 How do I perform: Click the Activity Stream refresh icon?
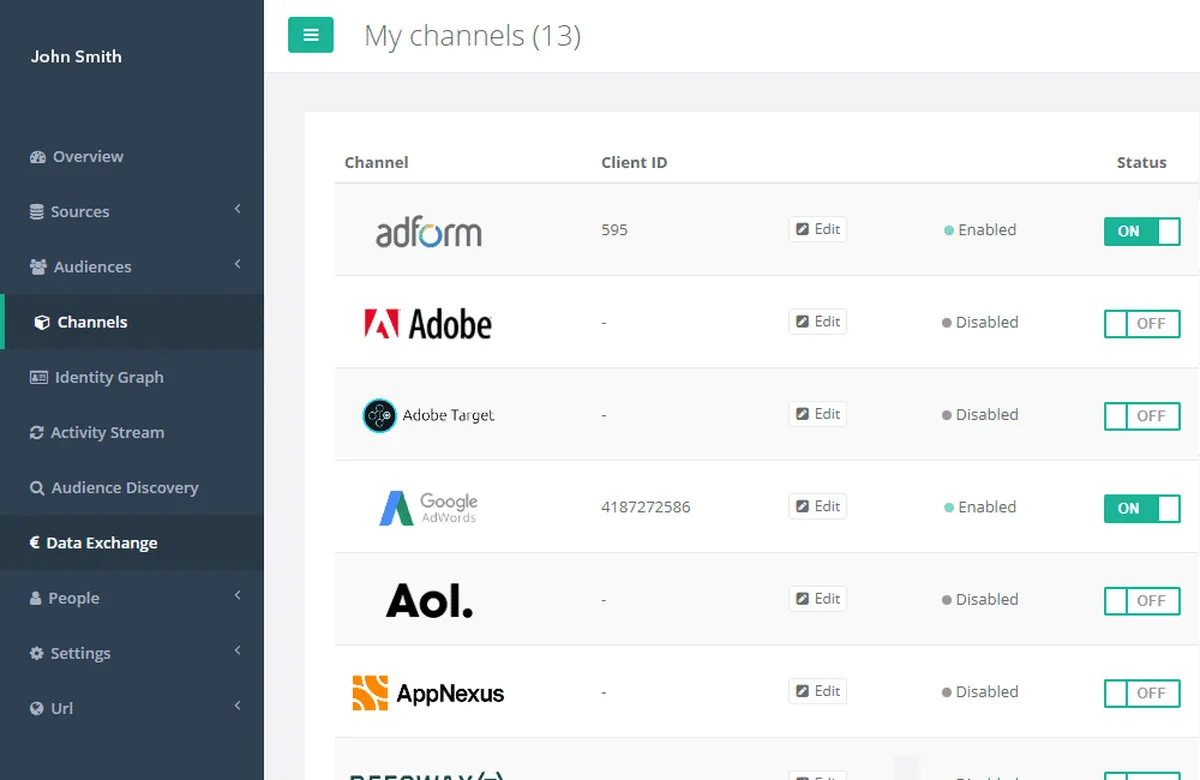[x=37, y=432]
